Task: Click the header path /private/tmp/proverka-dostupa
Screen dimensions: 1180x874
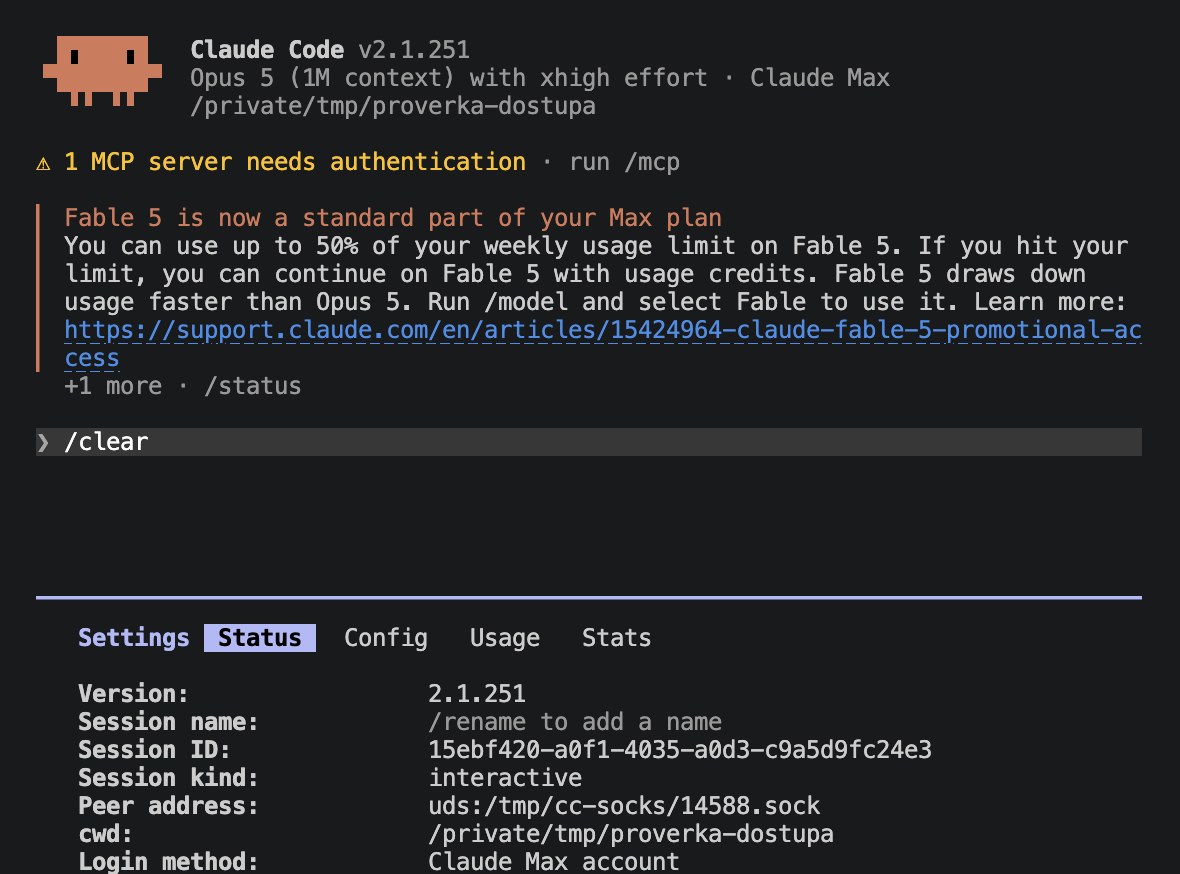Action: 393,106
